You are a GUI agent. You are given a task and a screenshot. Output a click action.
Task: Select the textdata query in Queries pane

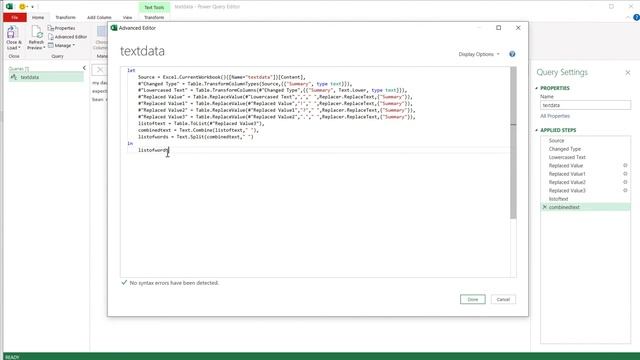point(46,77)
